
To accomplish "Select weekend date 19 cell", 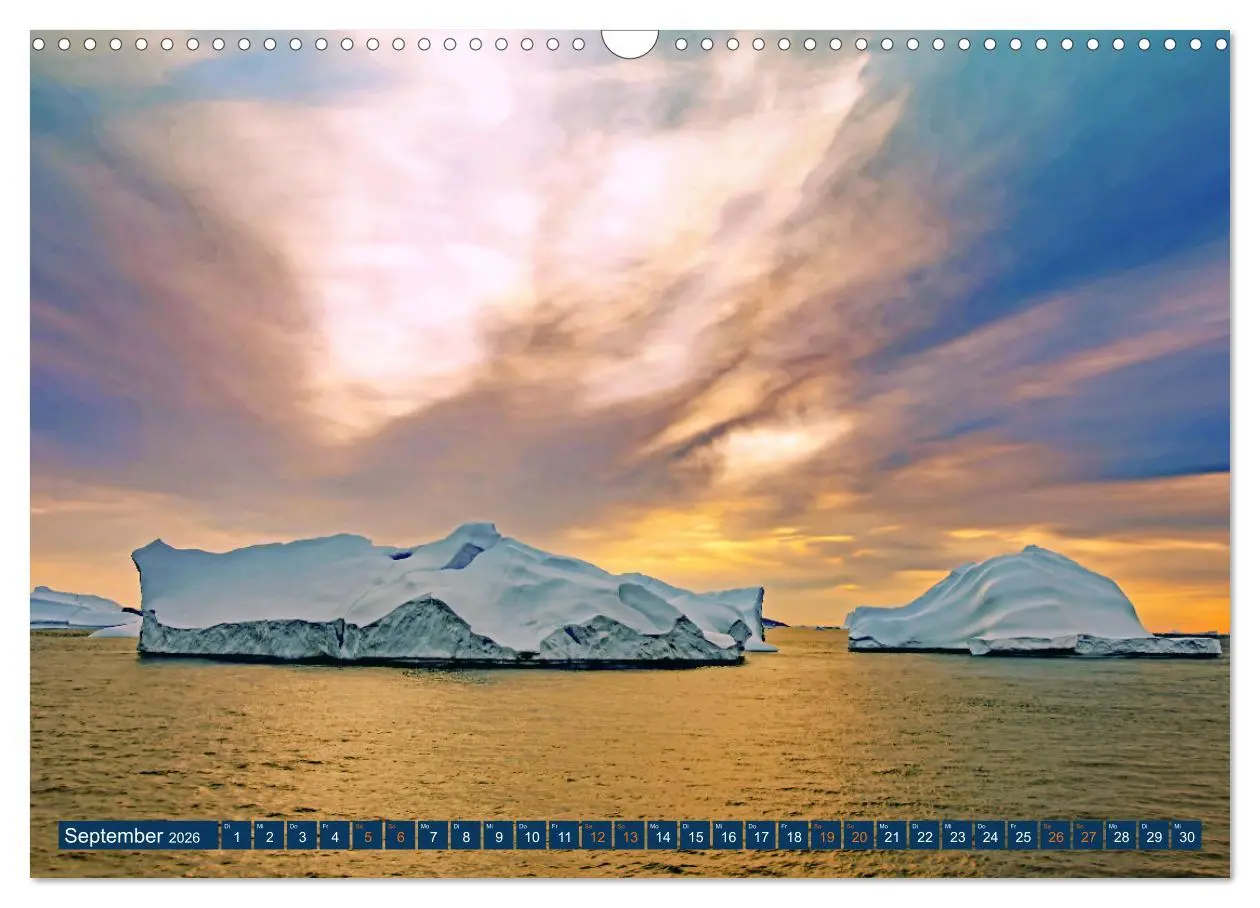I will [x=826, y=836].
